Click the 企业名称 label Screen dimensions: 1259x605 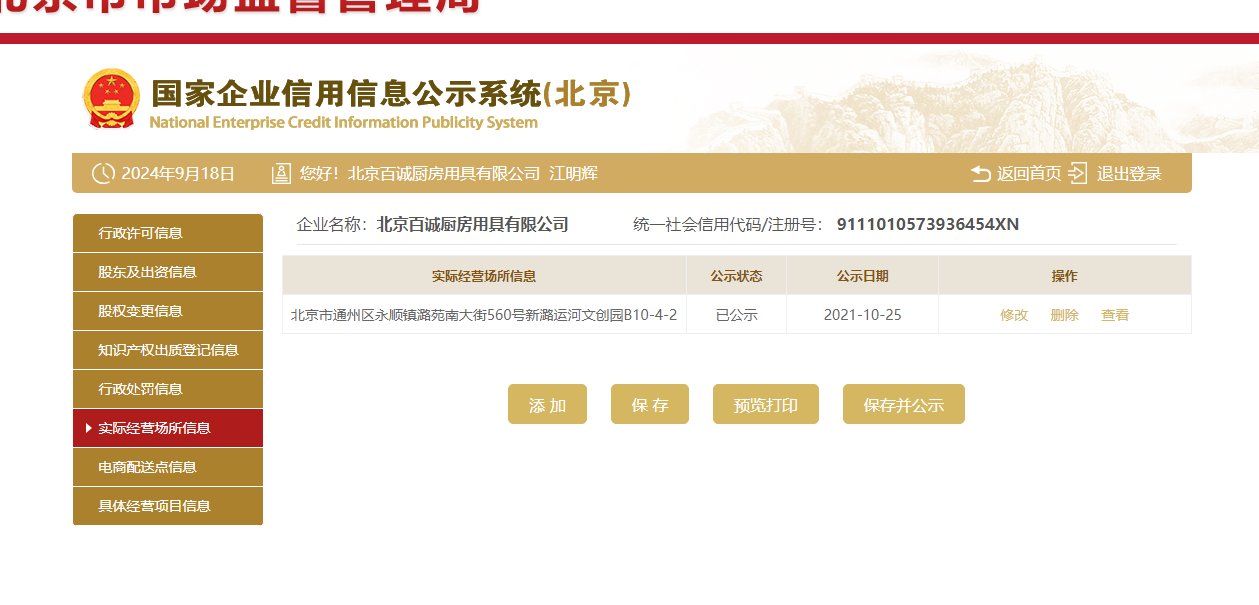pos(332,224)
